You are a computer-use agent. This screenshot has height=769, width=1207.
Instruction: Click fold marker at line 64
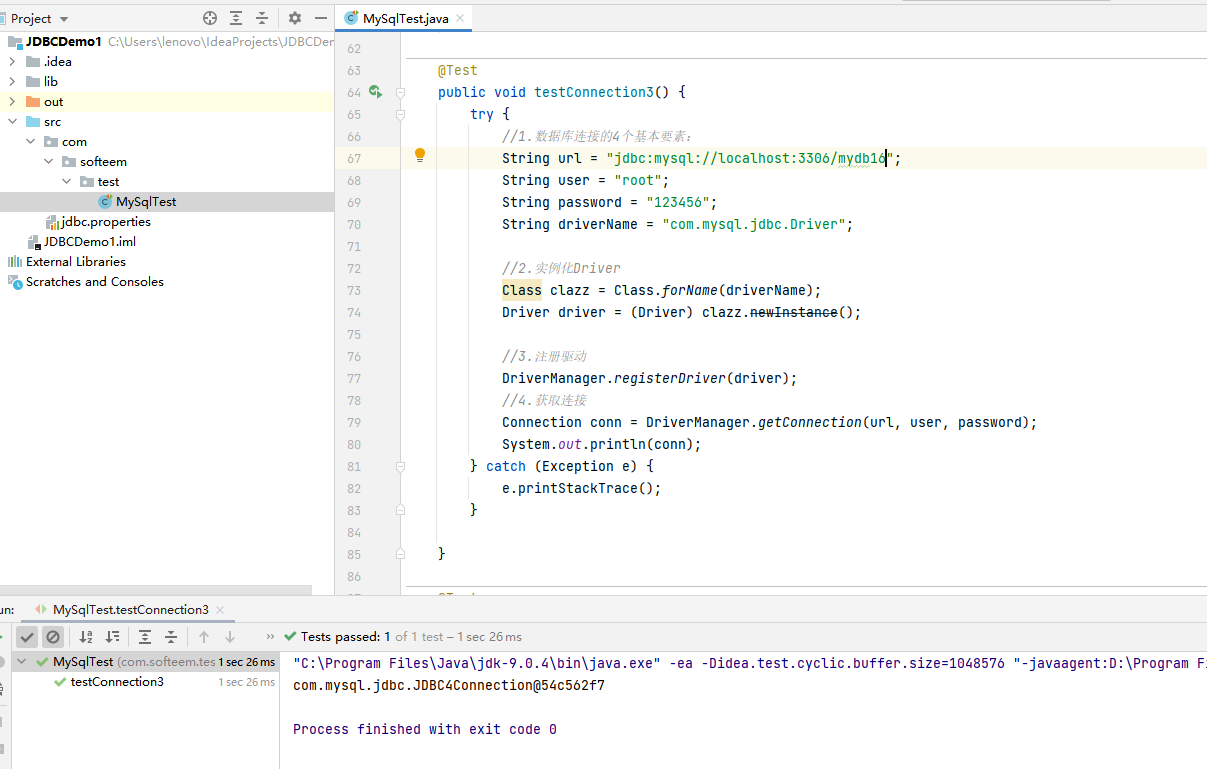click(399, 92)
